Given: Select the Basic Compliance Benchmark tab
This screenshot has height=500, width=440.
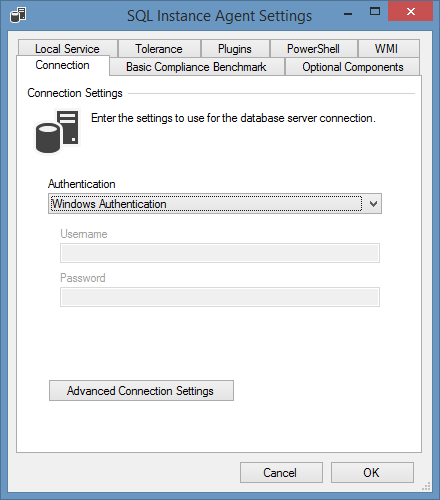Looking at the screenshot, I should pyautogui.click(x=197, y=67).
